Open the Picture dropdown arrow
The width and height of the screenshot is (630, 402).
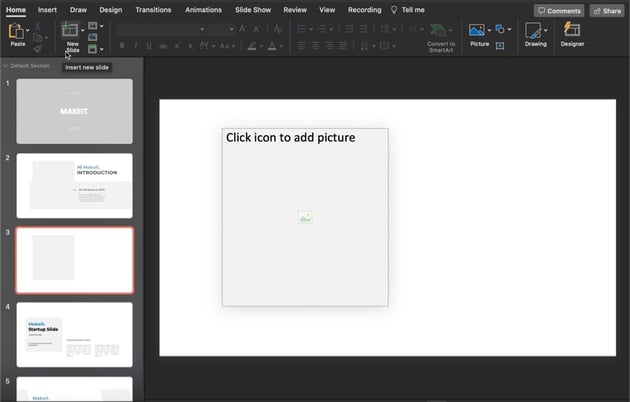click(x=489, y=30)
